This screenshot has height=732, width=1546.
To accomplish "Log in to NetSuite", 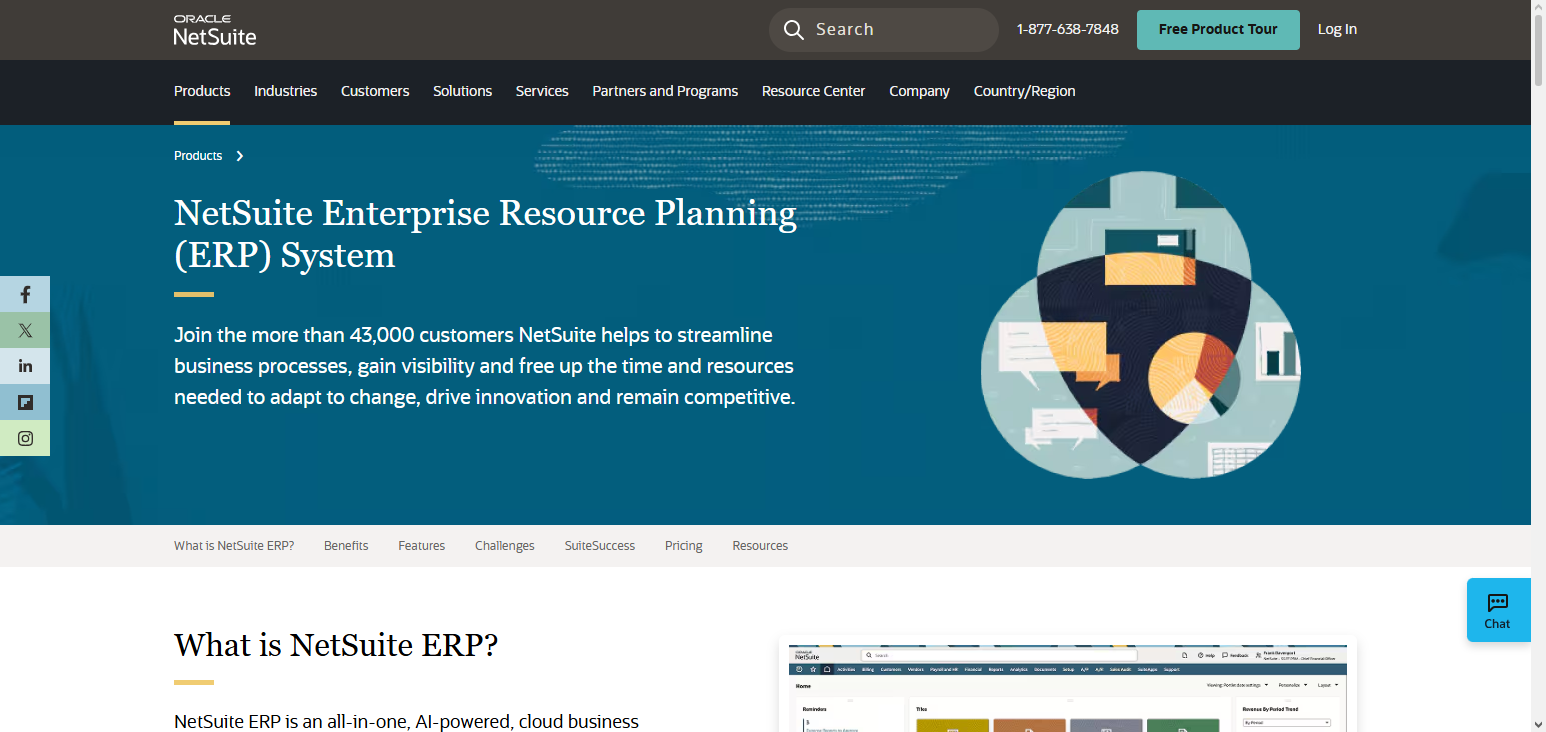I will 1337,29.
